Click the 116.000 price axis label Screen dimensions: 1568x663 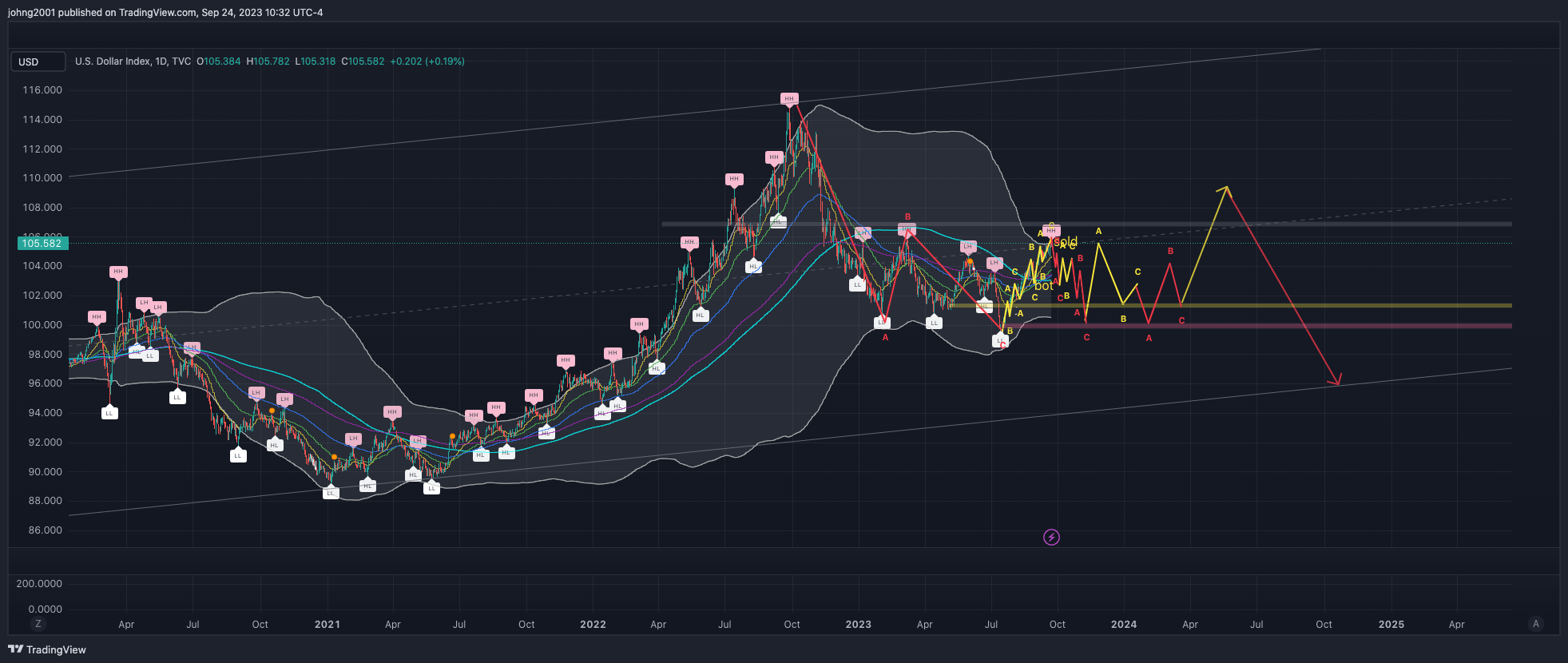pyautogui.click(x=42, y=90)
